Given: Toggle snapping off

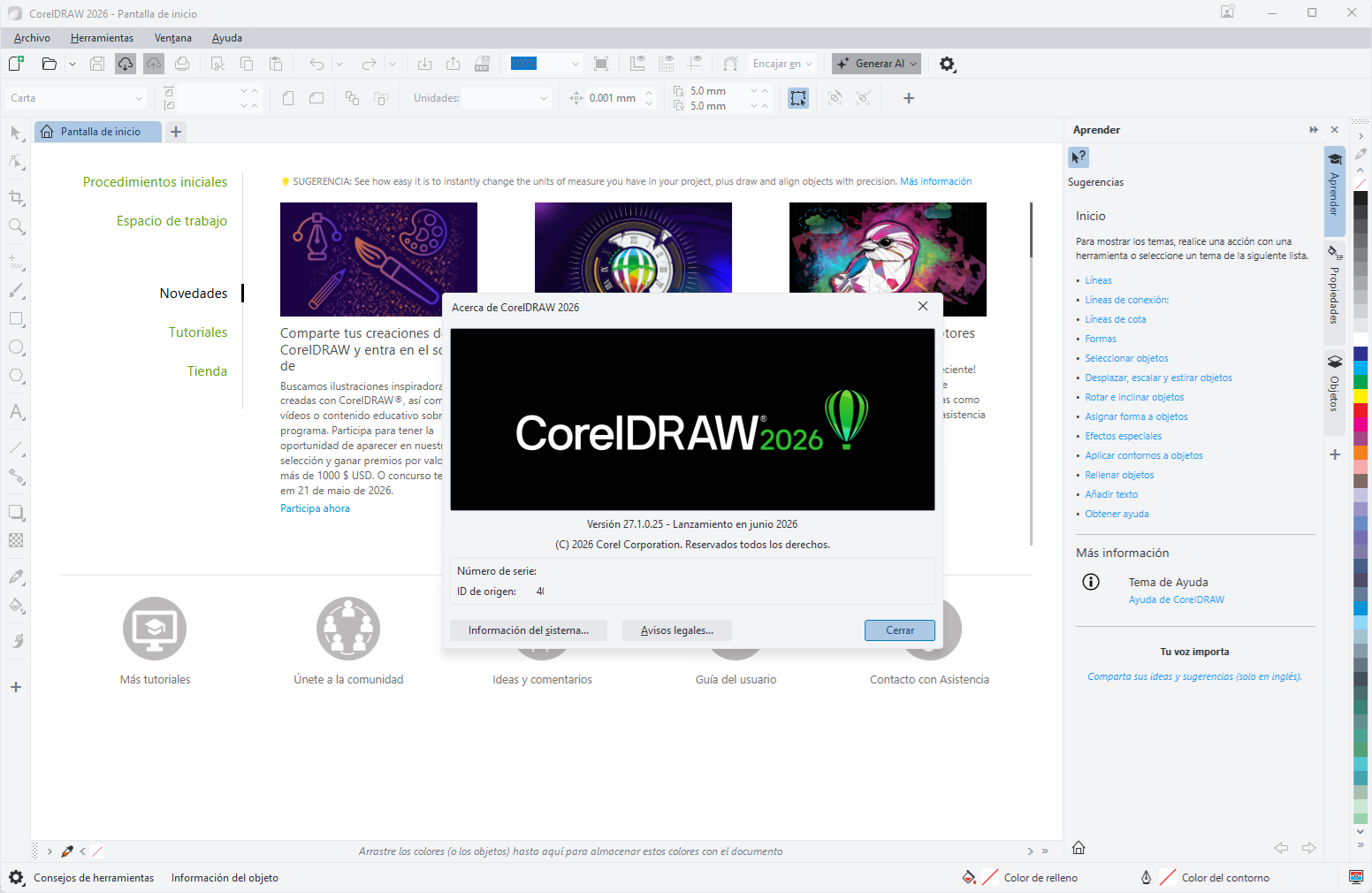Looking at the screenshot, I should click(x=730, y=64).
